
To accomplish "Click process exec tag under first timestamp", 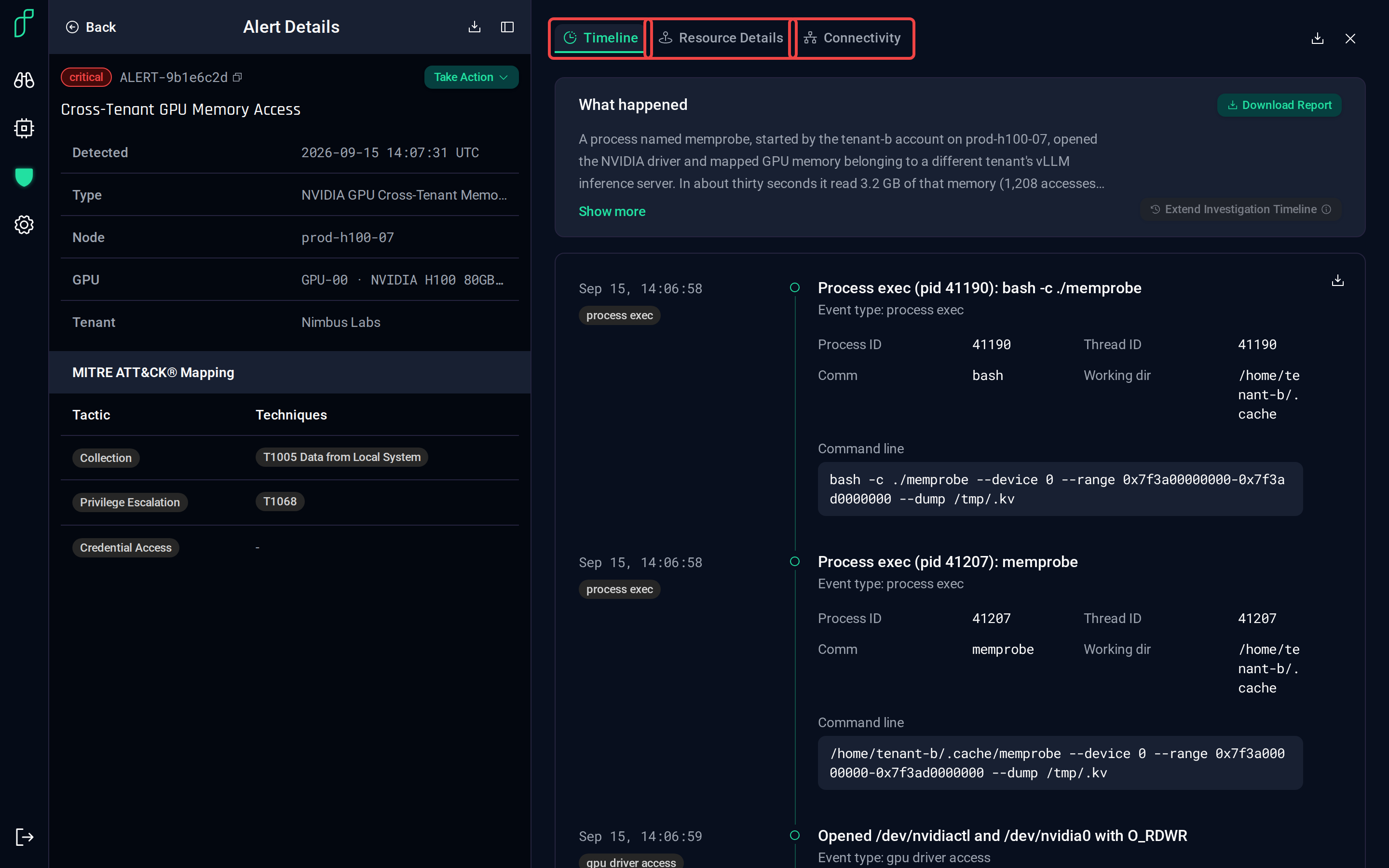I will (619, 315).
